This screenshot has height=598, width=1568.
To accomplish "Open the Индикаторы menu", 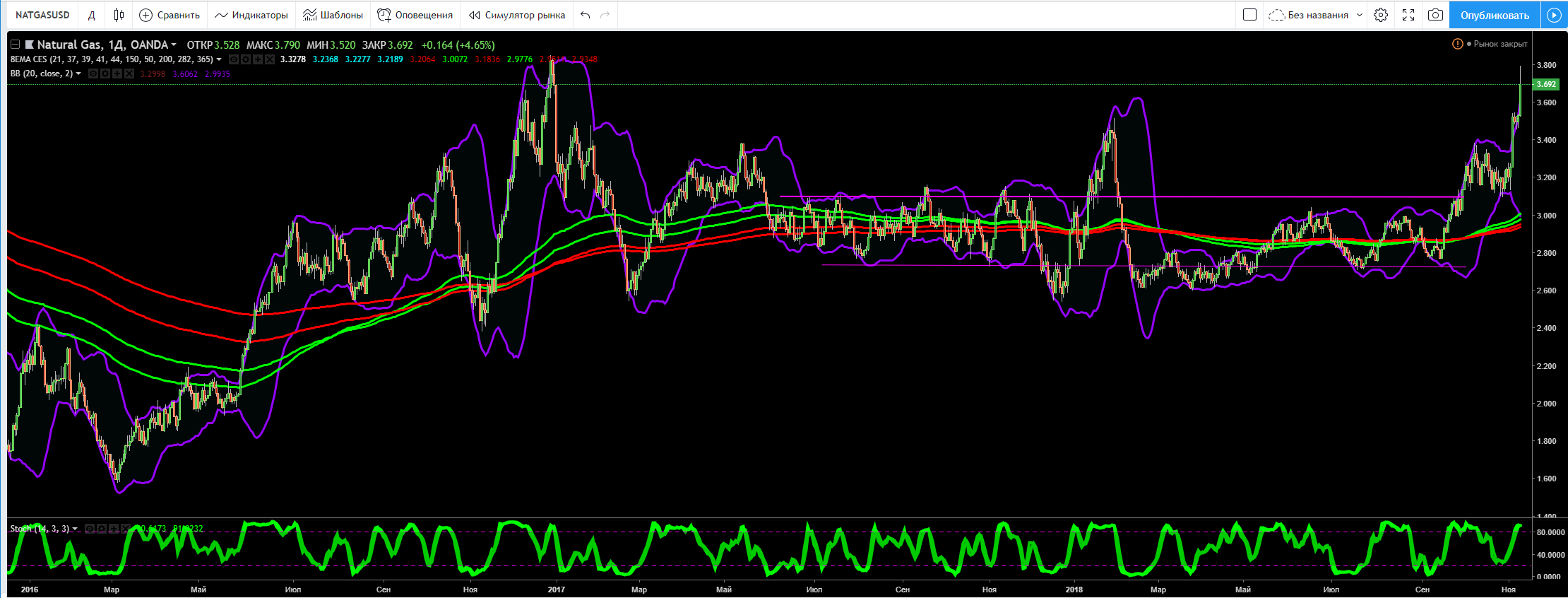I will pyautogui.click(x=251, y=15).
